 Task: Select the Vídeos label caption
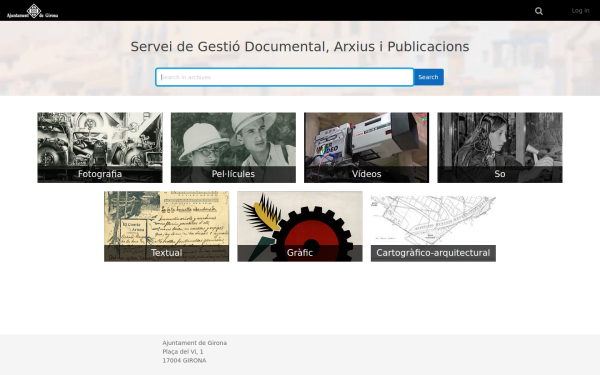pos(367,174)
